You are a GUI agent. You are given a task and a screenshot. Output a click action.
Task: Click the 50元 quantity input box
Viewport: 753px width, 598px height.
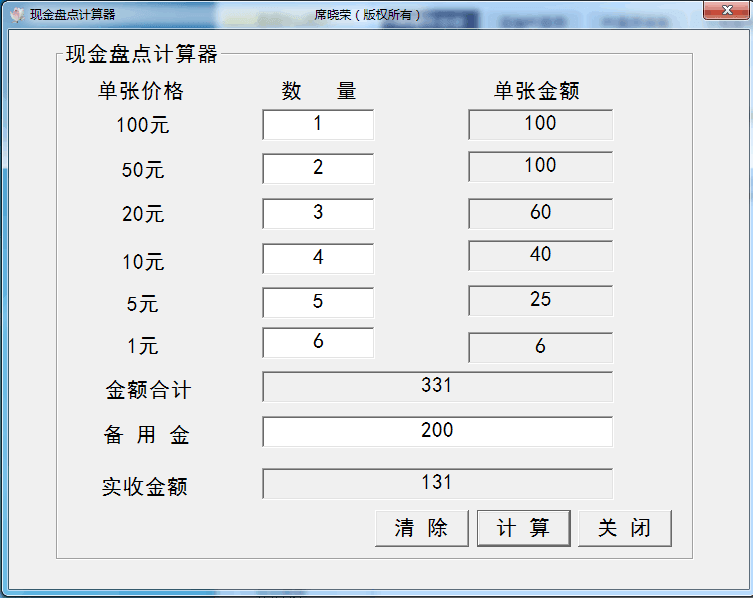click(318, 169)
